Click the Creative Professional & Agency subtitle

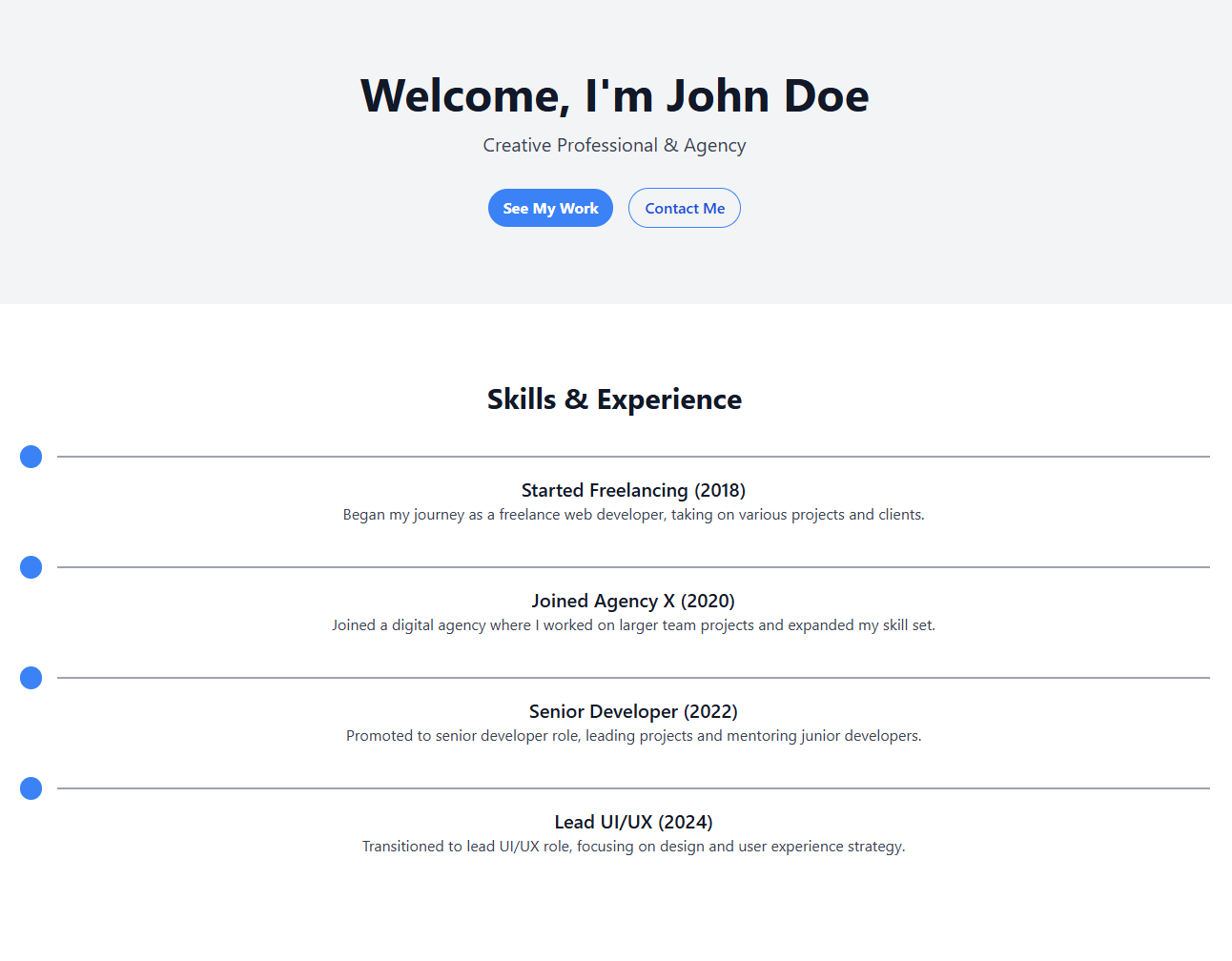coord(615,145)
